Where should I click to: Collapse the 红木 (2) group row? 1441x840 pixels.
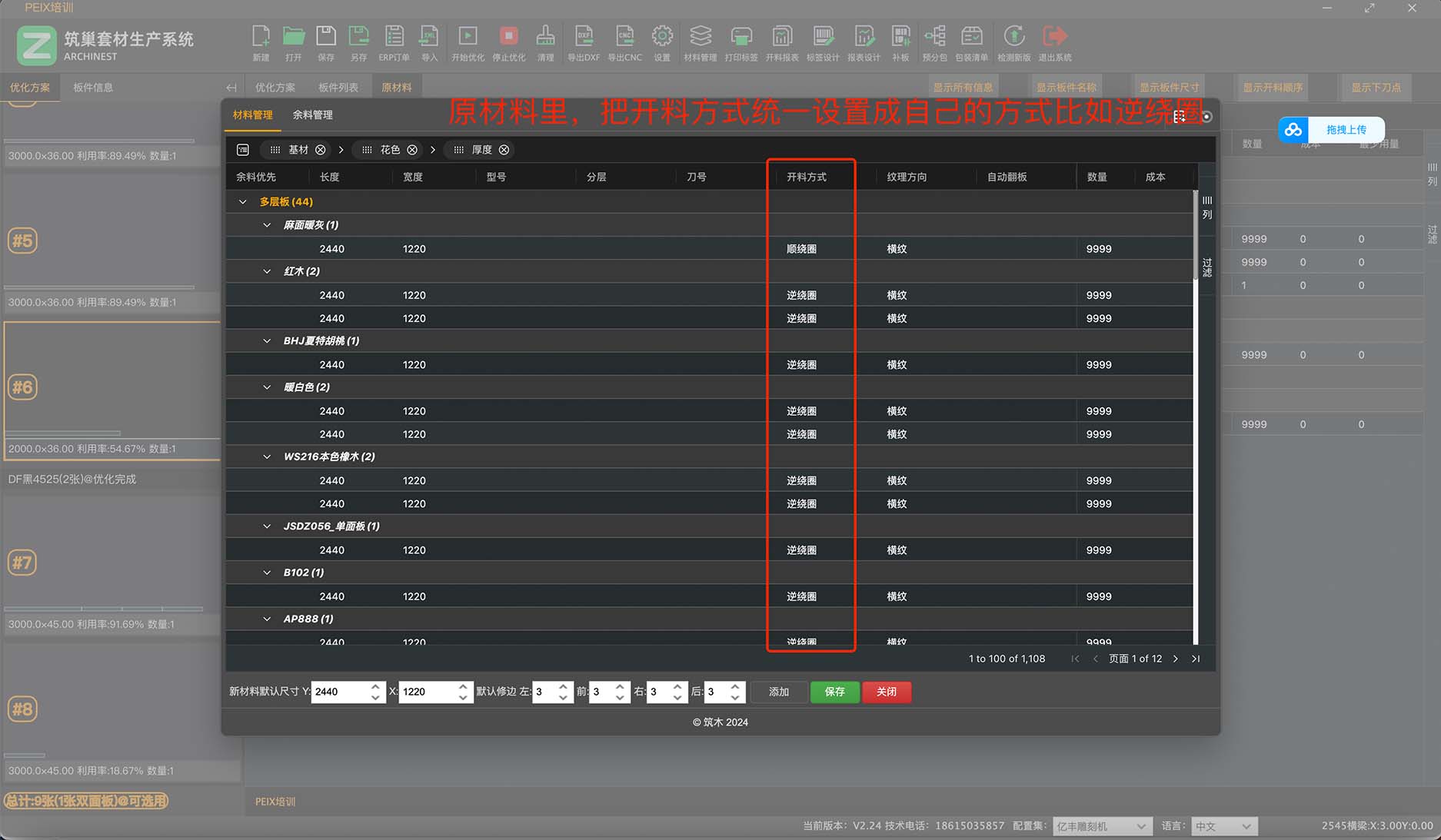[267, 271]
